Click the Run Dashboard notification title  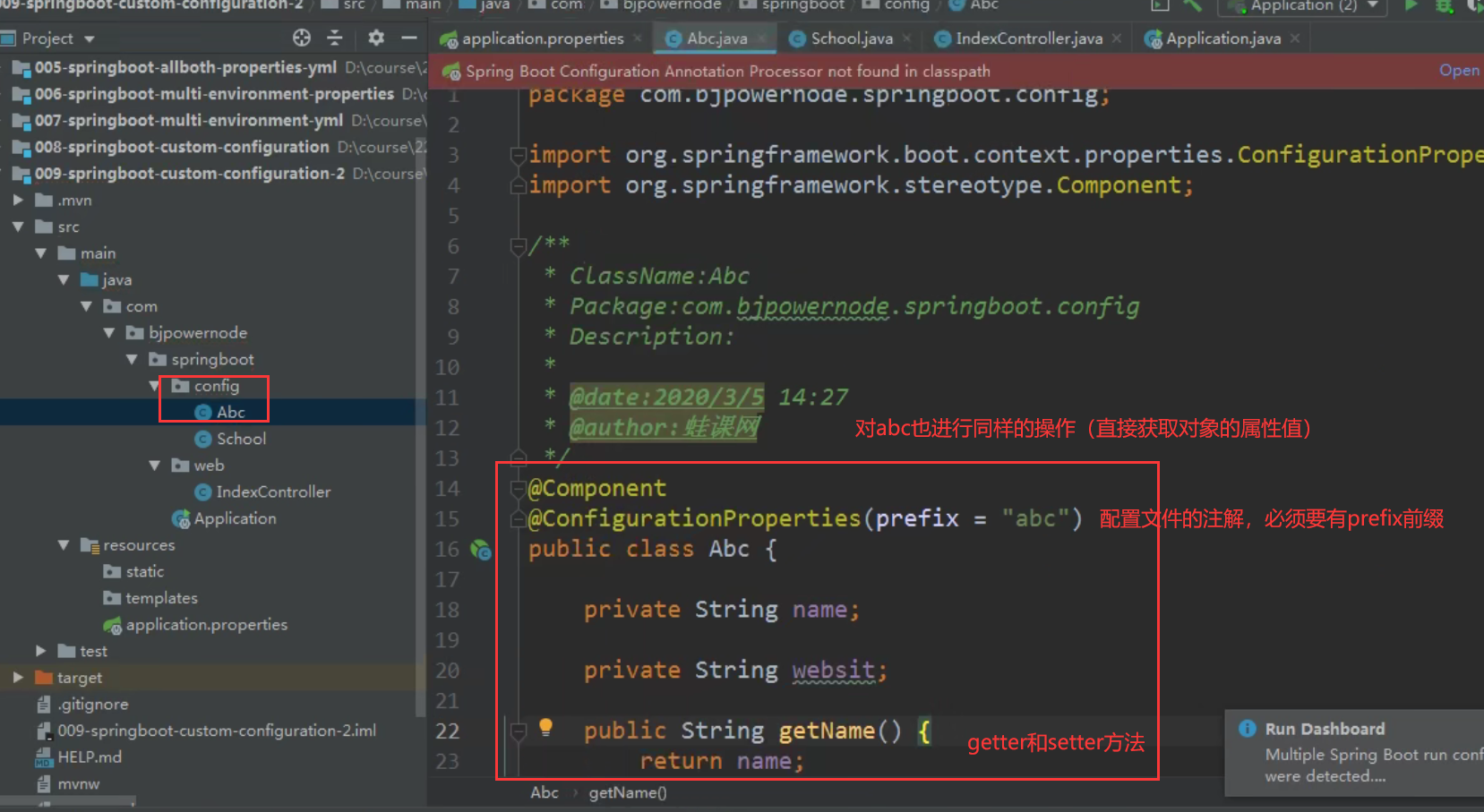1325,729
